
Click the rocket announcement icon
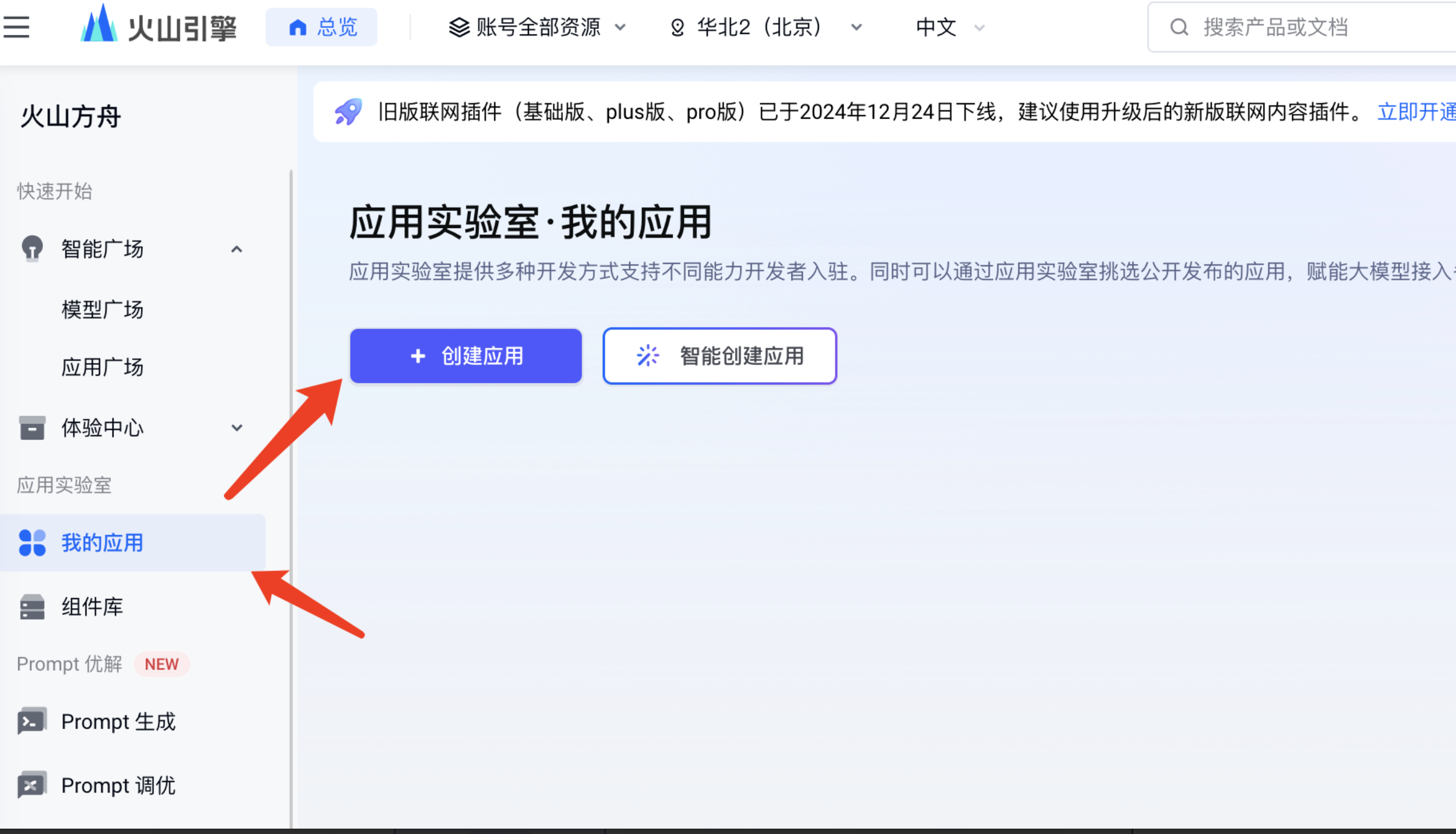point(348,112)
